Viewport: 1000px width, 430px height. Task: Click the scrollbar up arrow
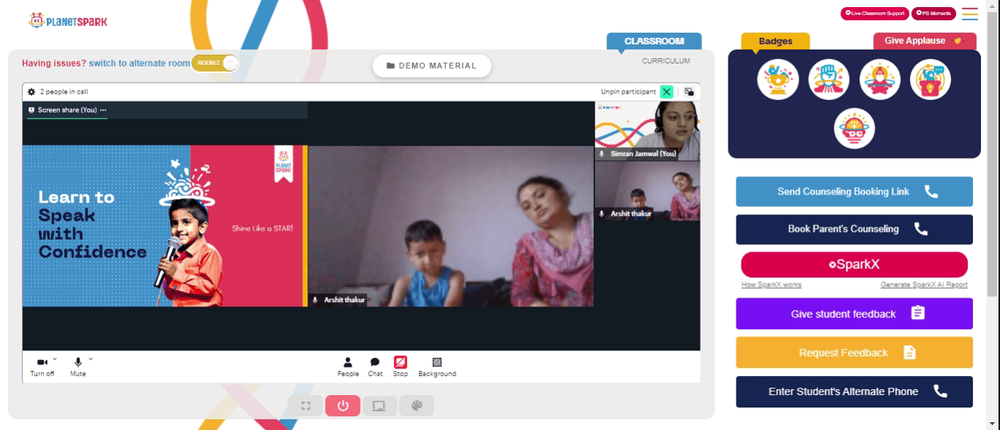994,5
